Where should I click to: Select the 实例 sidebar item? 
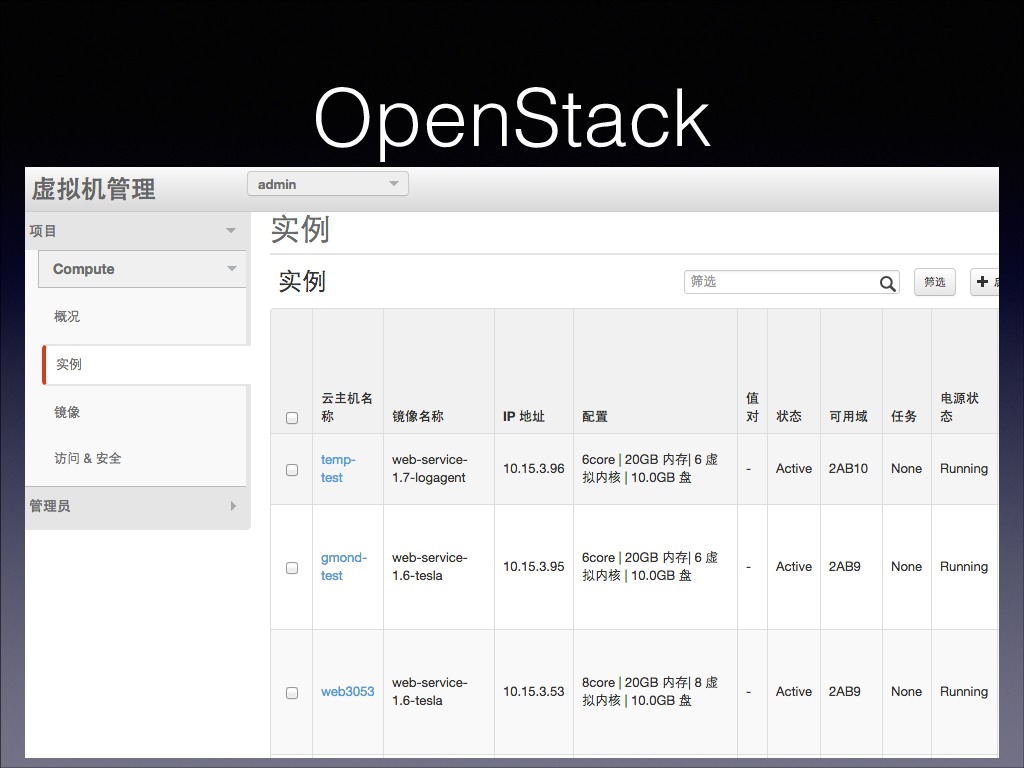coord(145,364)
